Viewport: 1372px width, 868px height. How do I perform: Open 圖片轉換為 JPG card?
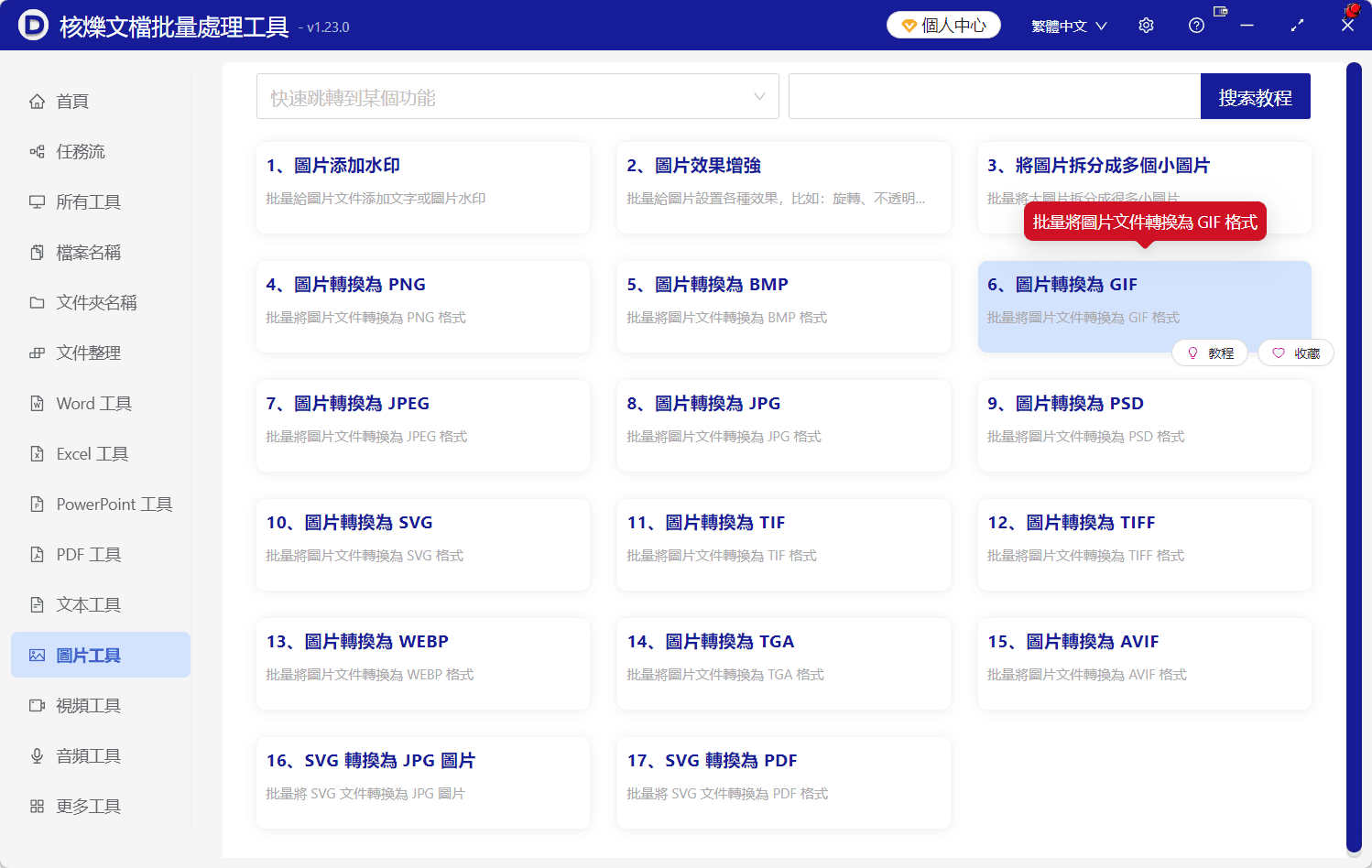pos(784,426)
